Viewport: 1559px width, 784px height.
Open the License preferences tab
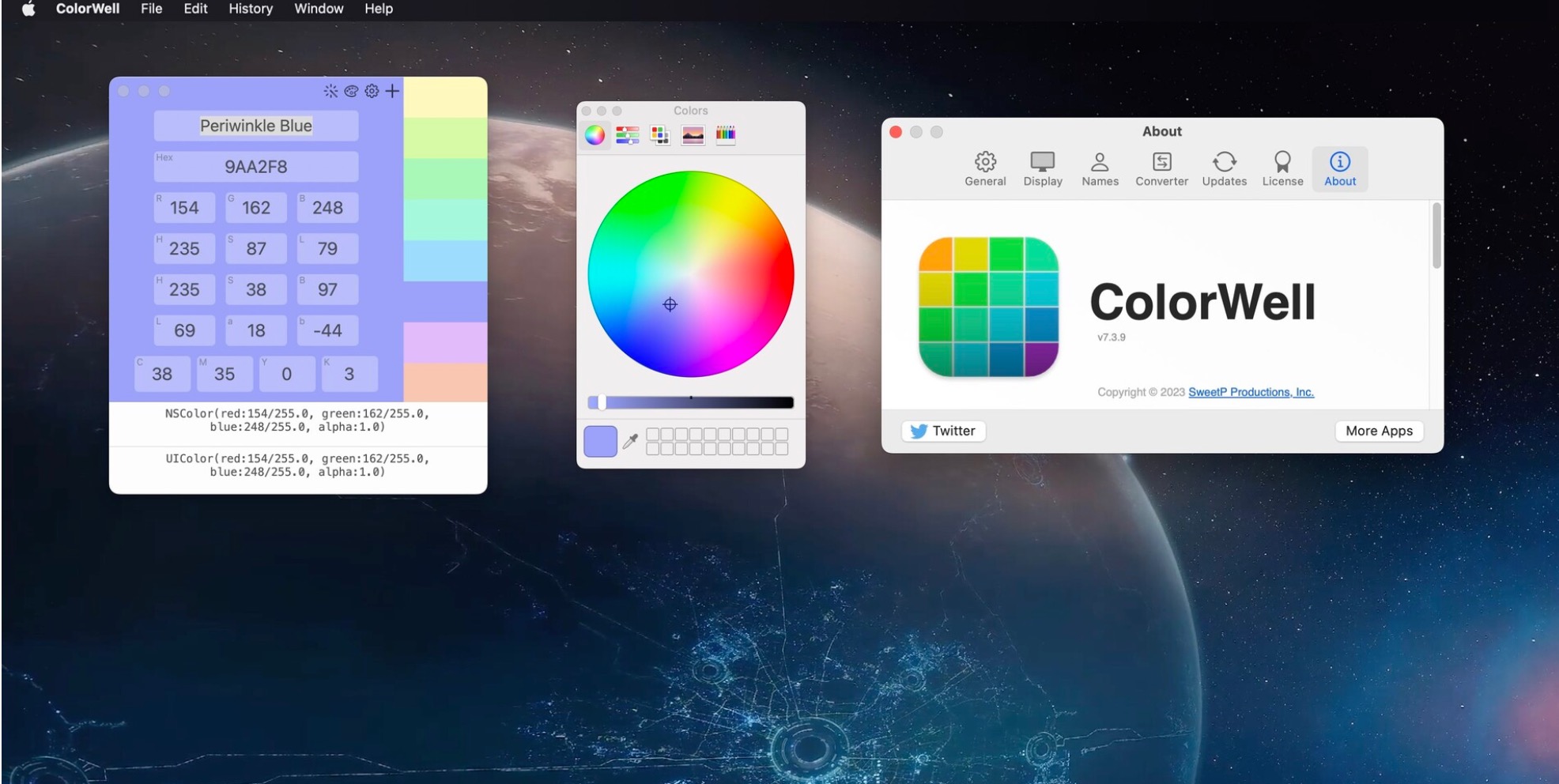pyautogui.click(x=1282, y=169)
